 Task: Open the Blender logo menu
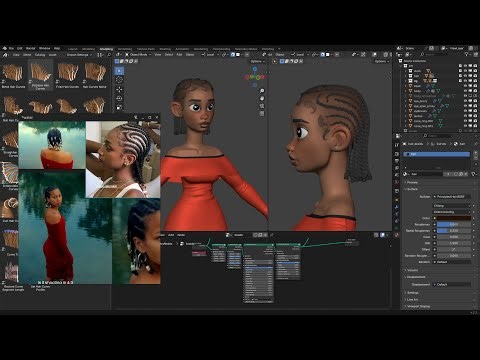coord(4,48)
